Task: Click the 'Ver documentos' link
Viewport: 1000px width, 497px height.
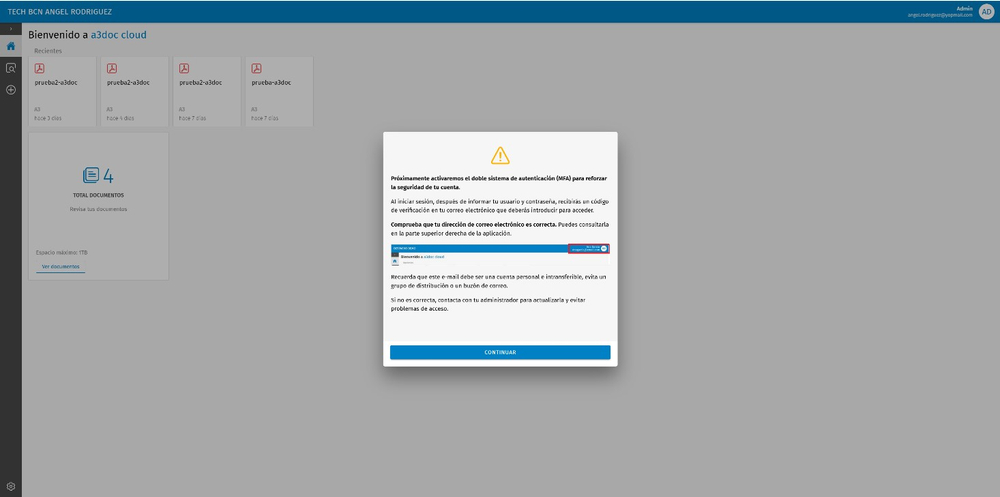Action: pos(61,267)
